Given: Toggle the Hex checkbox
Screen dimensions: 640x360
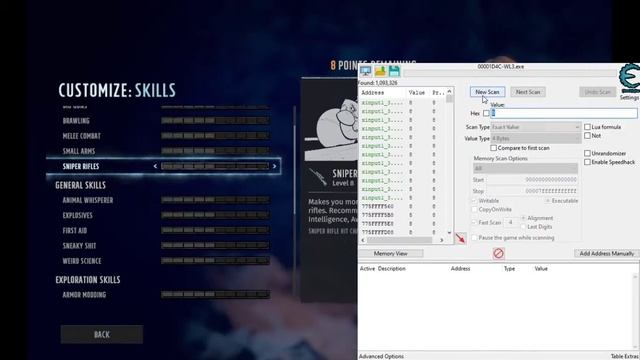Looking at the screenshot, I should coord(486,113).
